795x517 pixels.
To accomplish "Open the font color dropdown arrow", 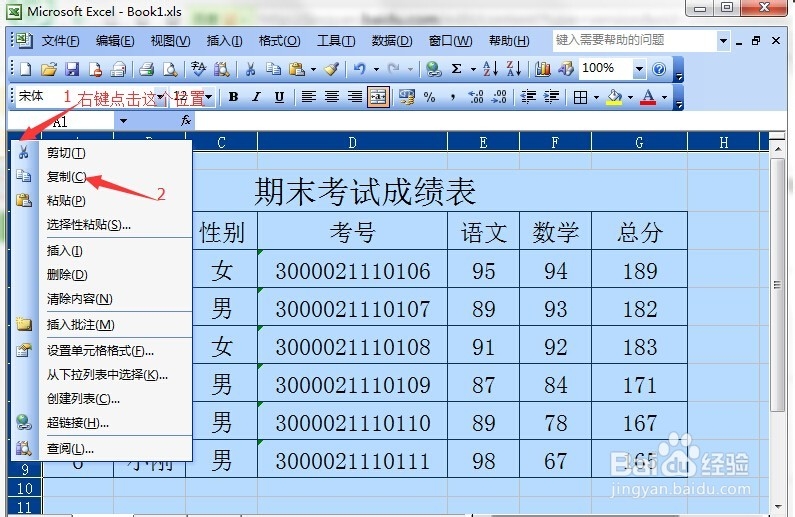I will pos(664,97).
